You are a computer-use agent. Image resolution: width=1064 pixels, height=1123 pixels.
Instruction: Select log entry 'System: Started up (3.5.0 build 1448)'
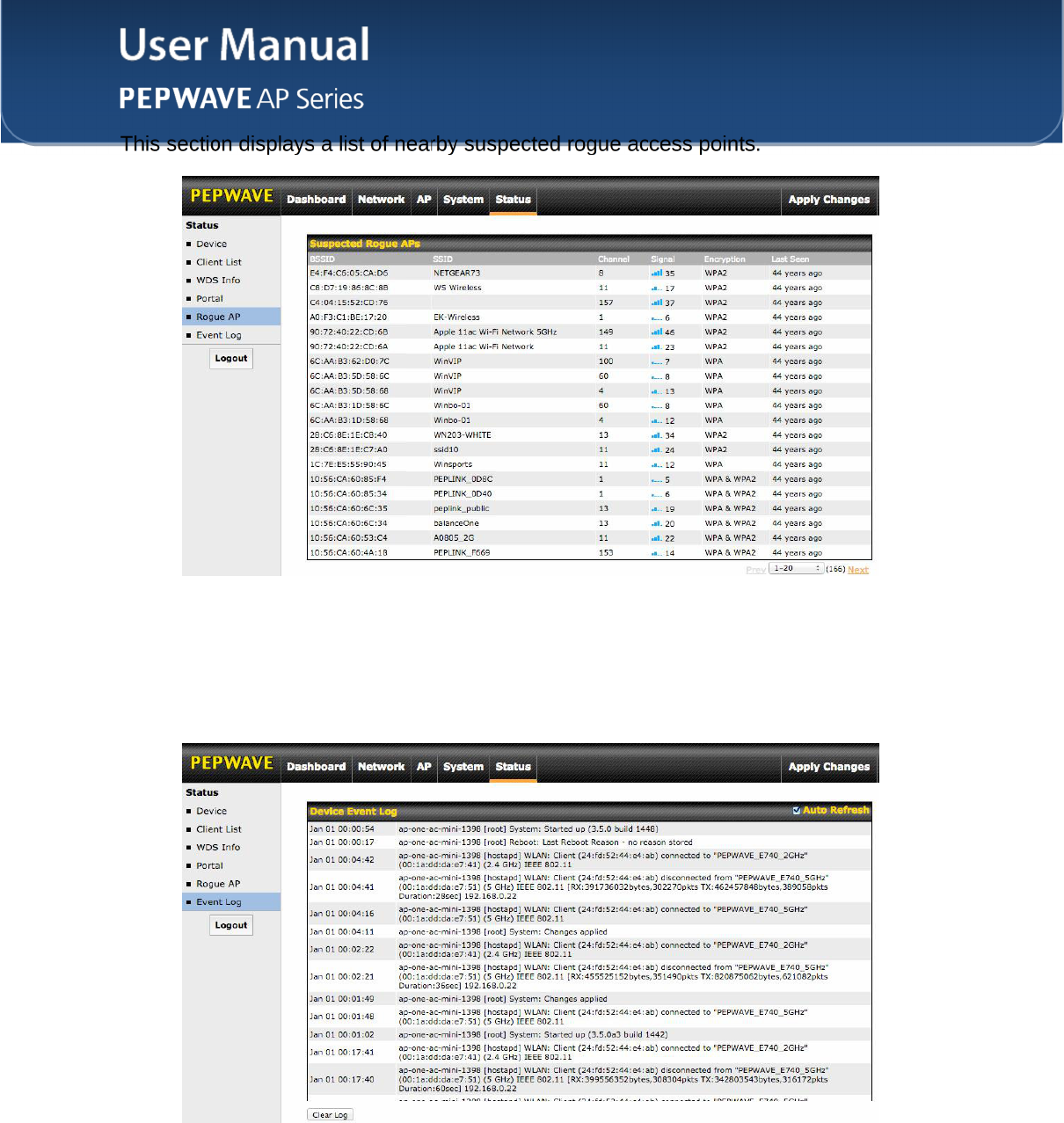[528, 829]
